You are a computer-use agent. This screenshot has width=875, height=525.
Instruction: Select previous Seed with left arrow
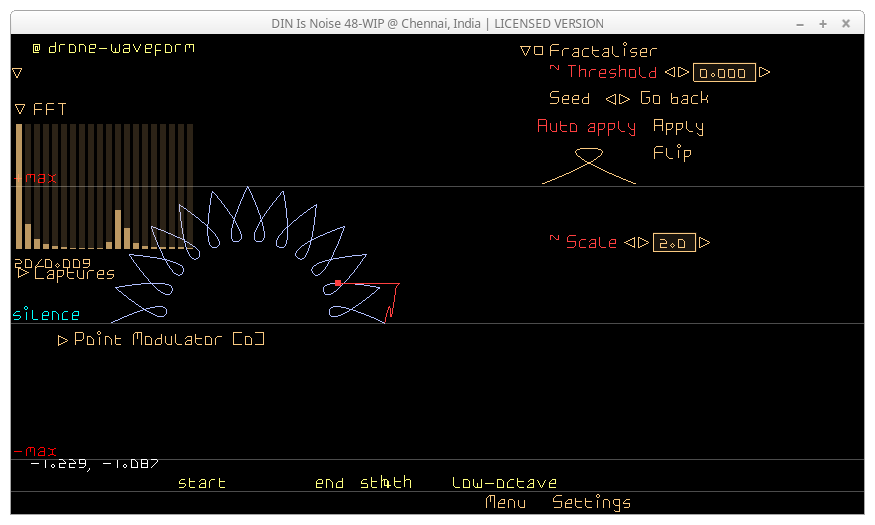pos(611,99)
